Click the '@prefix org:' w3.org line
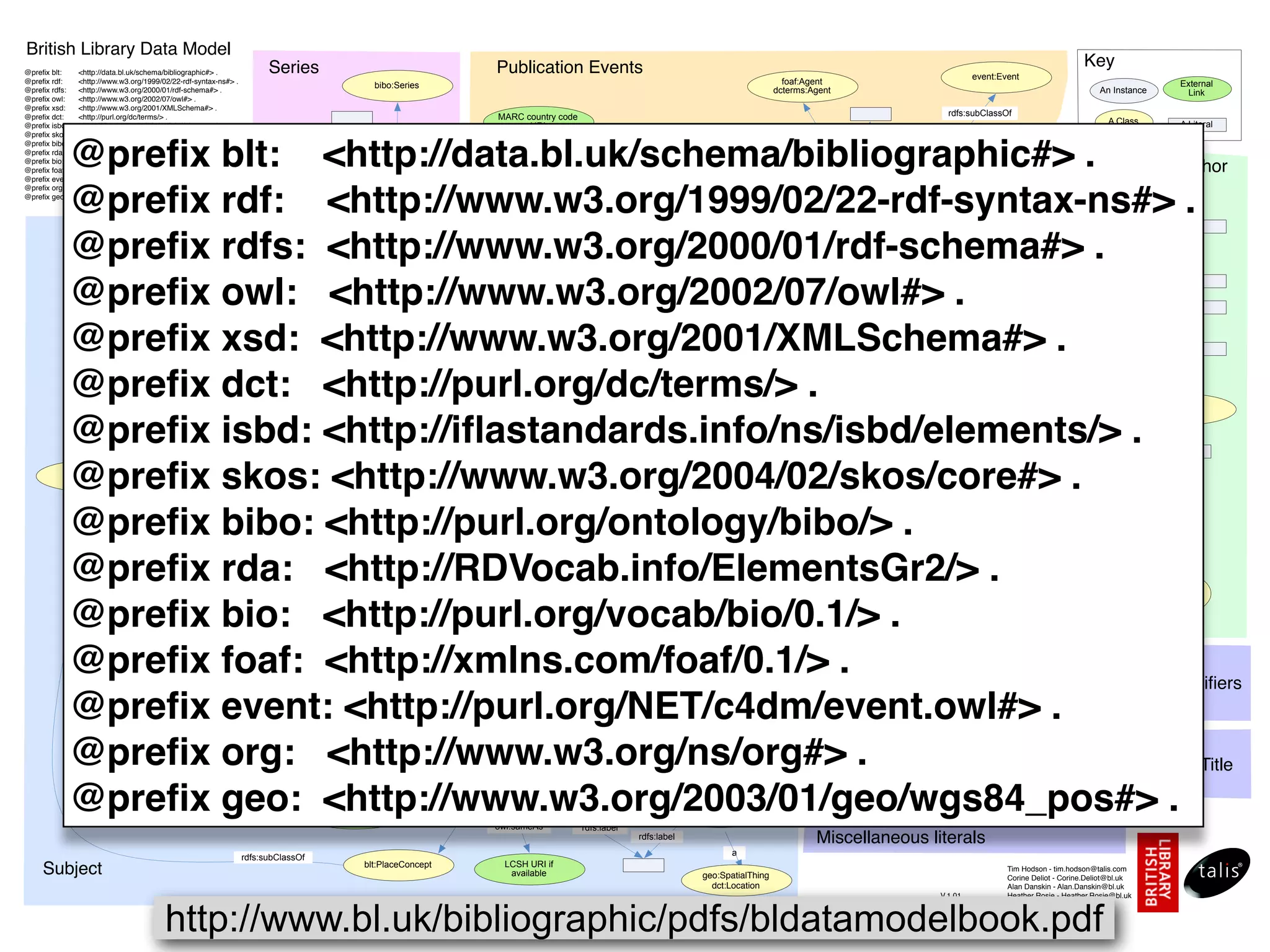 tap(469, 753)
